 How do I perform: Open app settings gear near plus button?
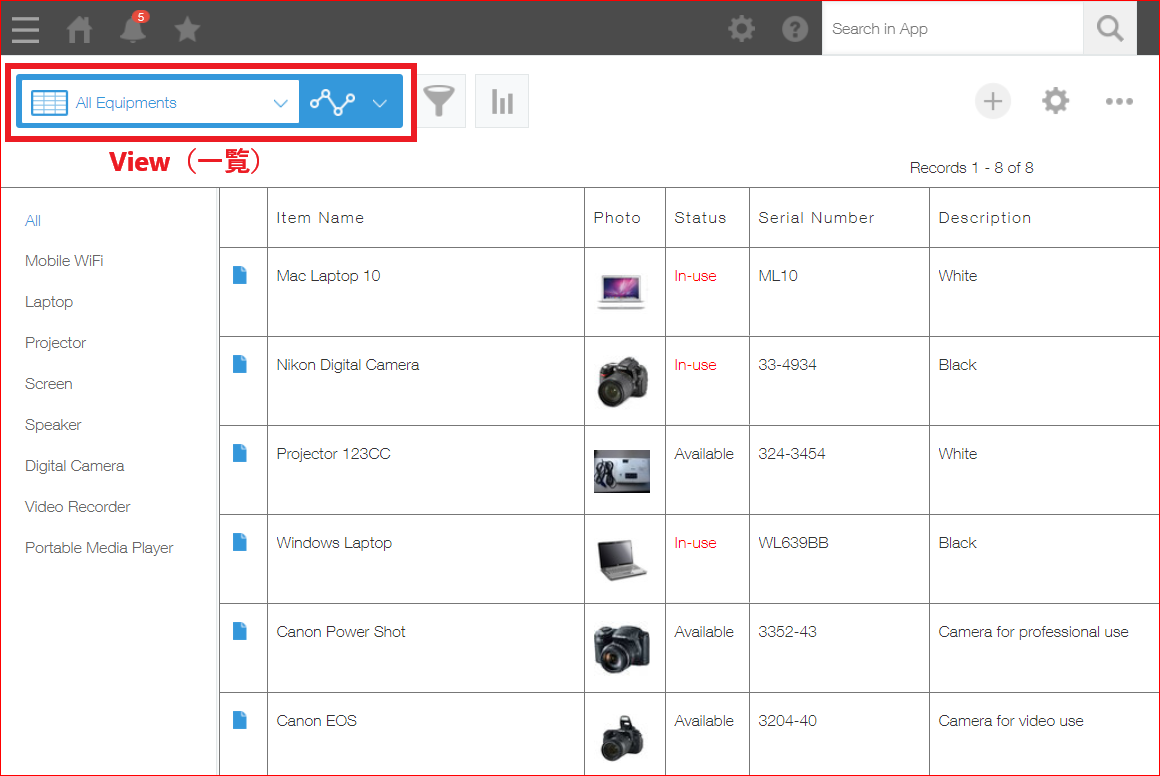click(1055, 101)
